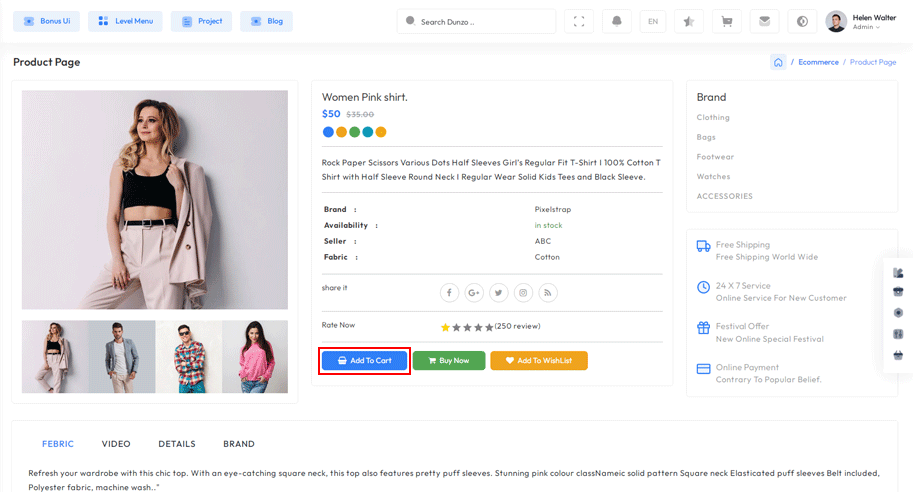913x492 pixels.
Task: Open the shopping cart in header
Action: [726, 21]
